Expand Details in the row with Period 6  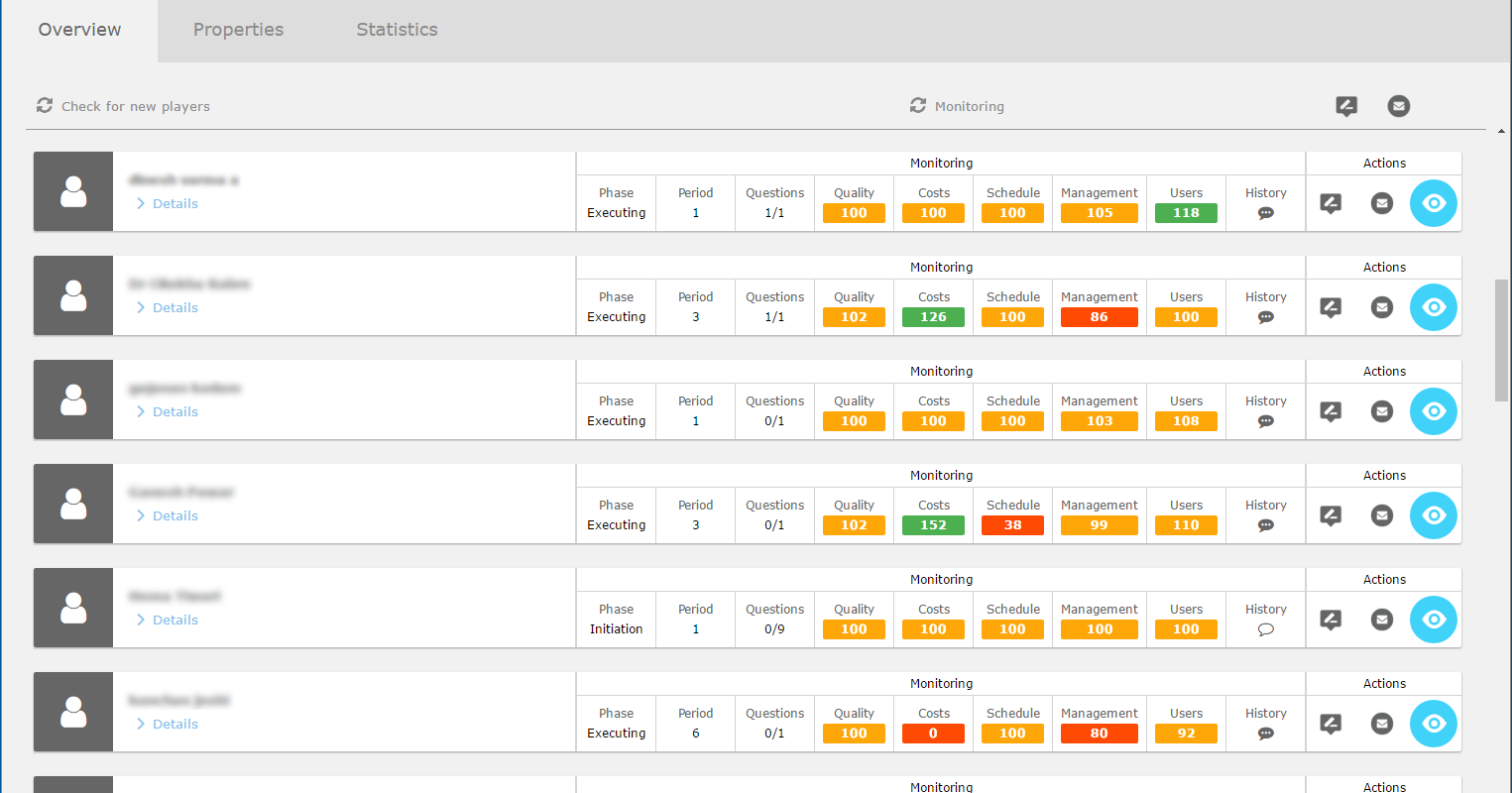[x=168, y=724]
